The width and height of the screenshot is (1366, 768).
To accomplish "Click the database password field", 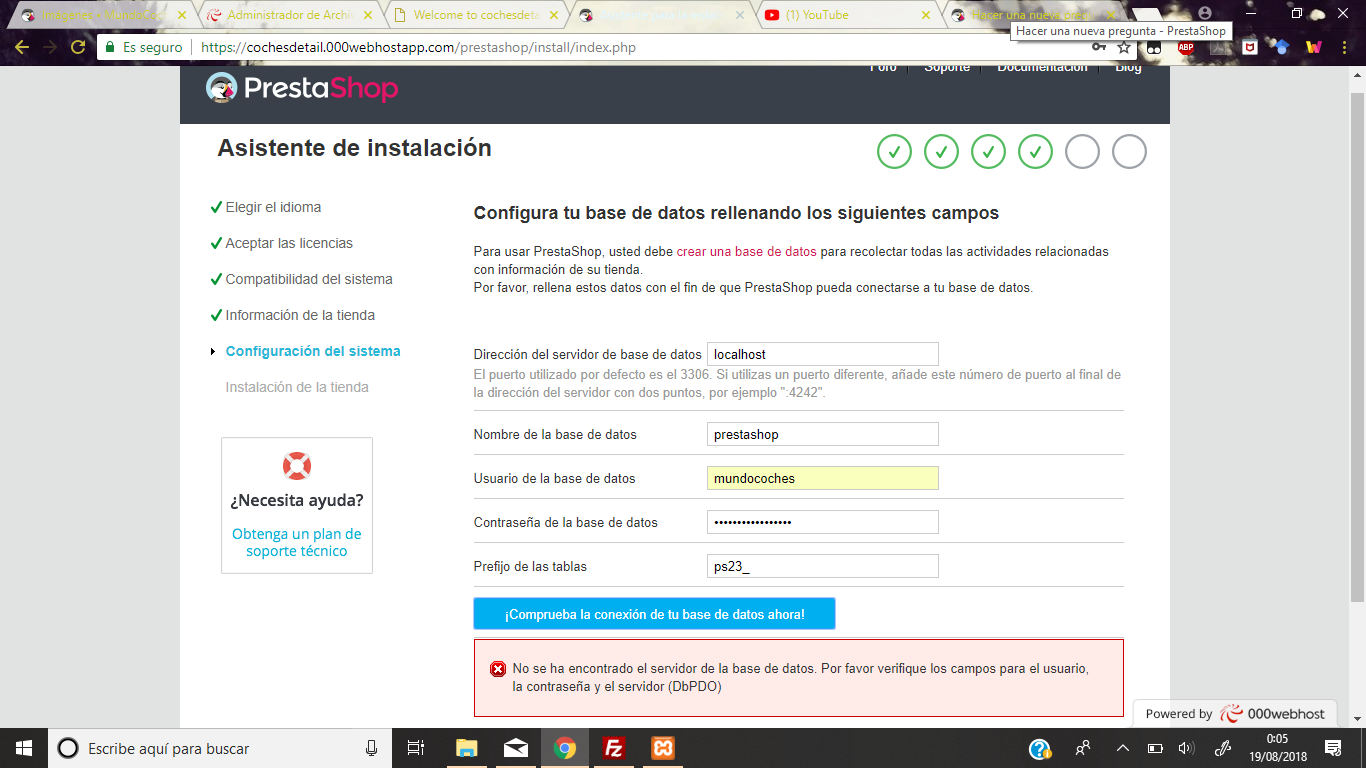I will 823,522.
